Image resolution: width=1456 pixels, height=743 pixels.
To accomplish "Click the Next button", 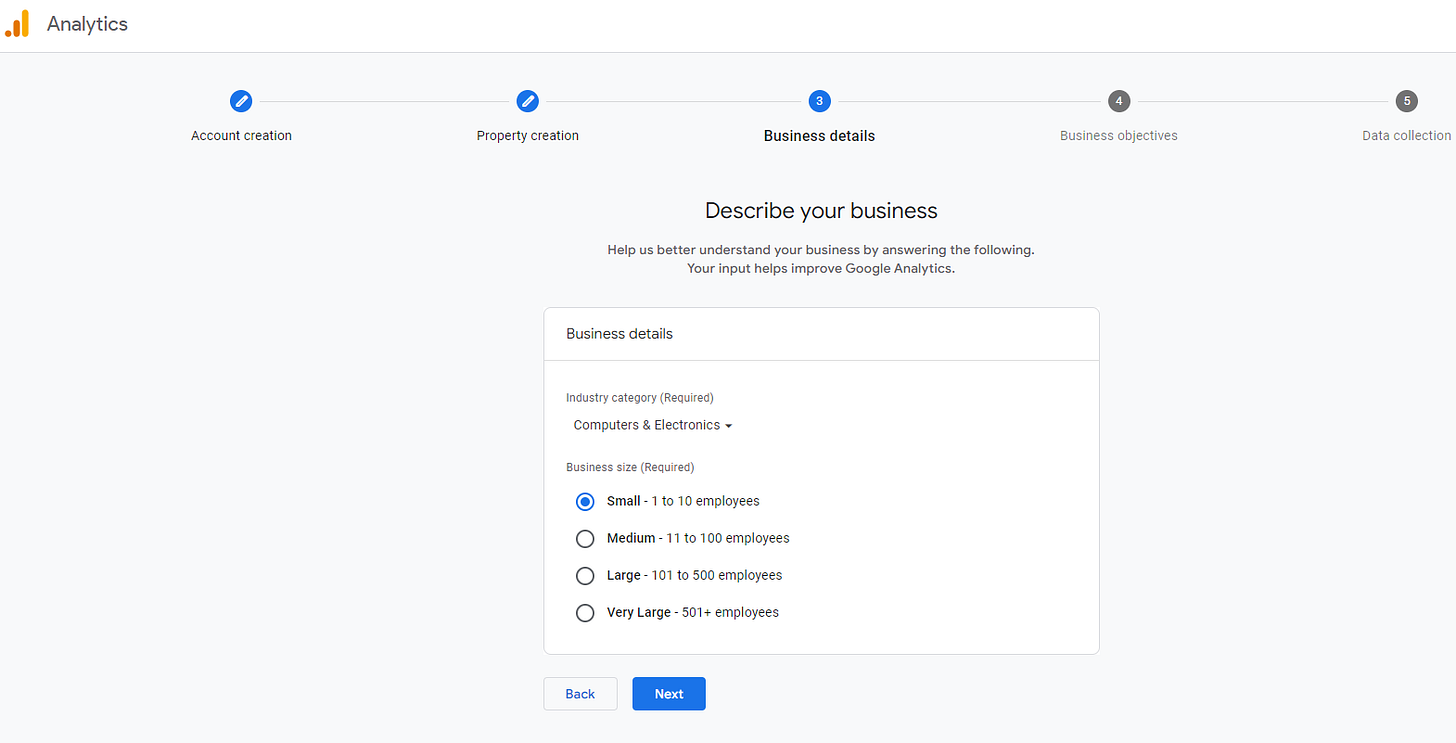I will (669, 694).
